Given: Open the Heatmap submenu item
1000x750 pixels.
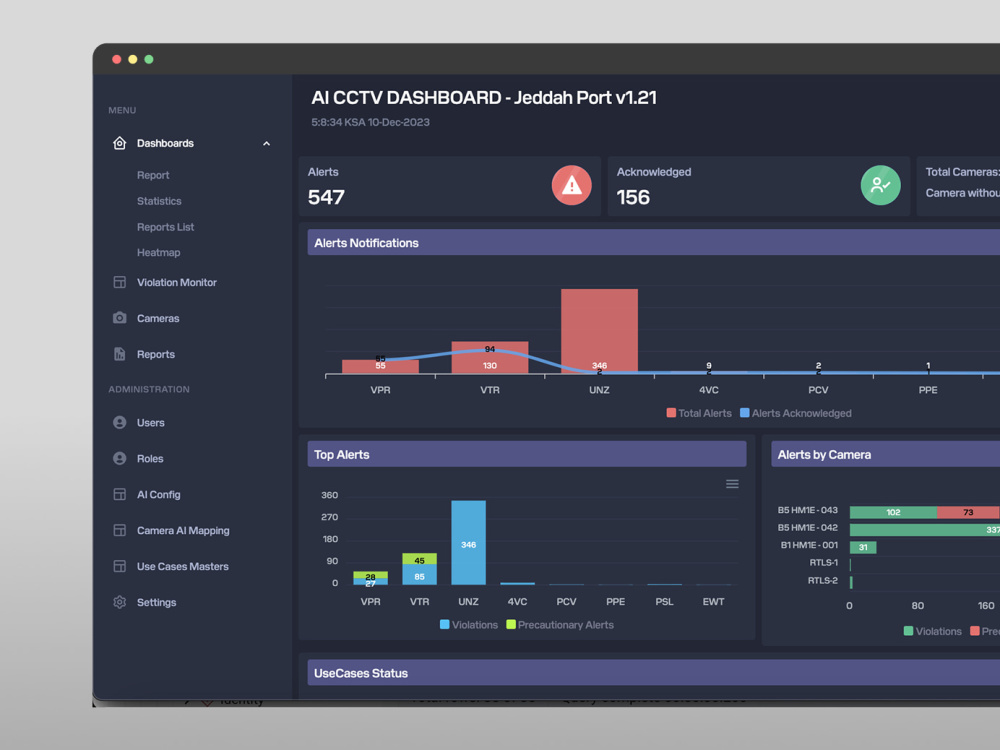Looking at the screenshot, I should (158, 253).
